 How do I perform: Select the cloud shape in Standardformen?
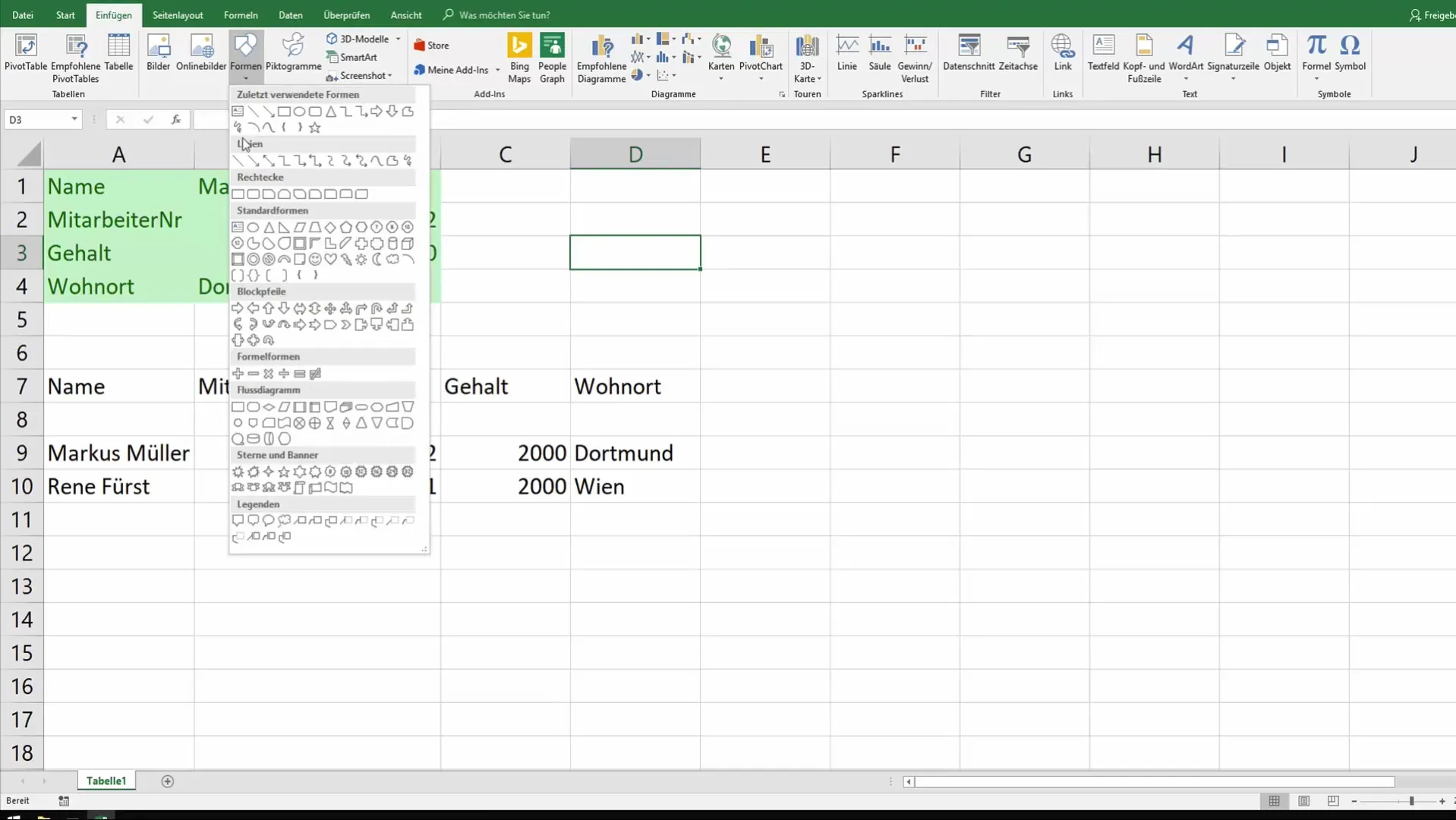[392, 260]
